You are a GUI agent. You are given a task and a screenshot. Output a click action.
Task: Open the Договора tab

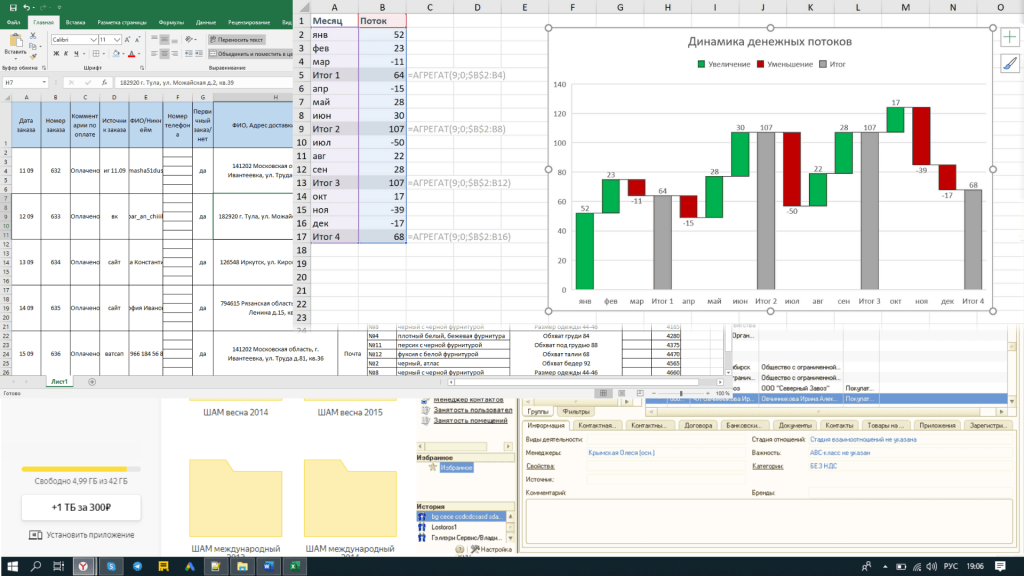pyautogui.click(x=699, y=425)
